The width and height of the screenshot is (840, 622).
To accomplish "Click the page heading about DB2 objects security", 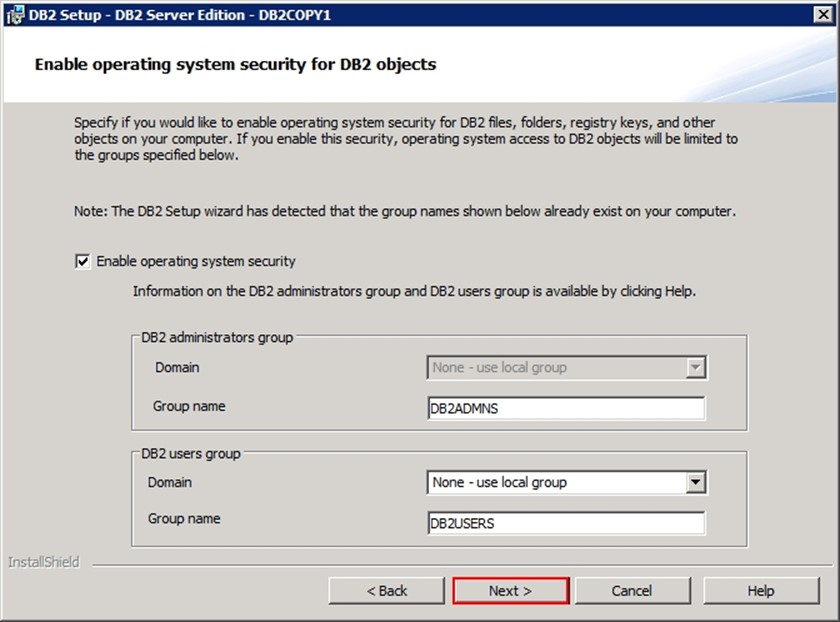I will point(235,65).
